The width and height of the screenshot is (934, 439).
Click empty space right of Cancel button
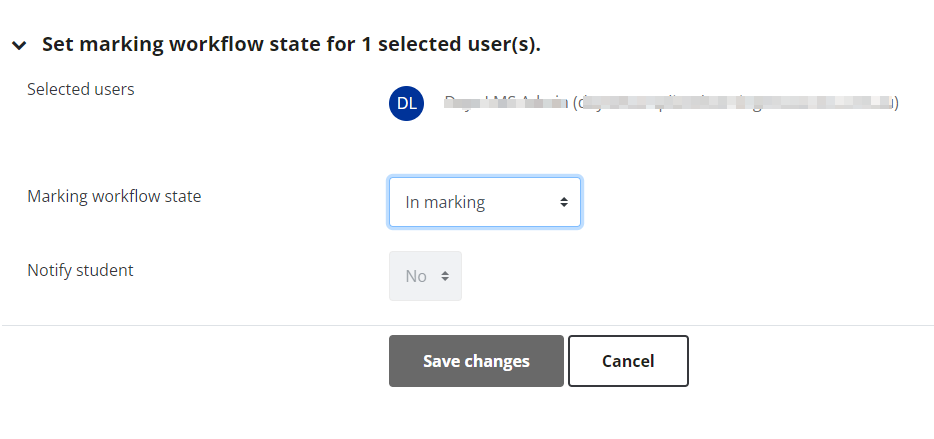[x=810, y=361]
